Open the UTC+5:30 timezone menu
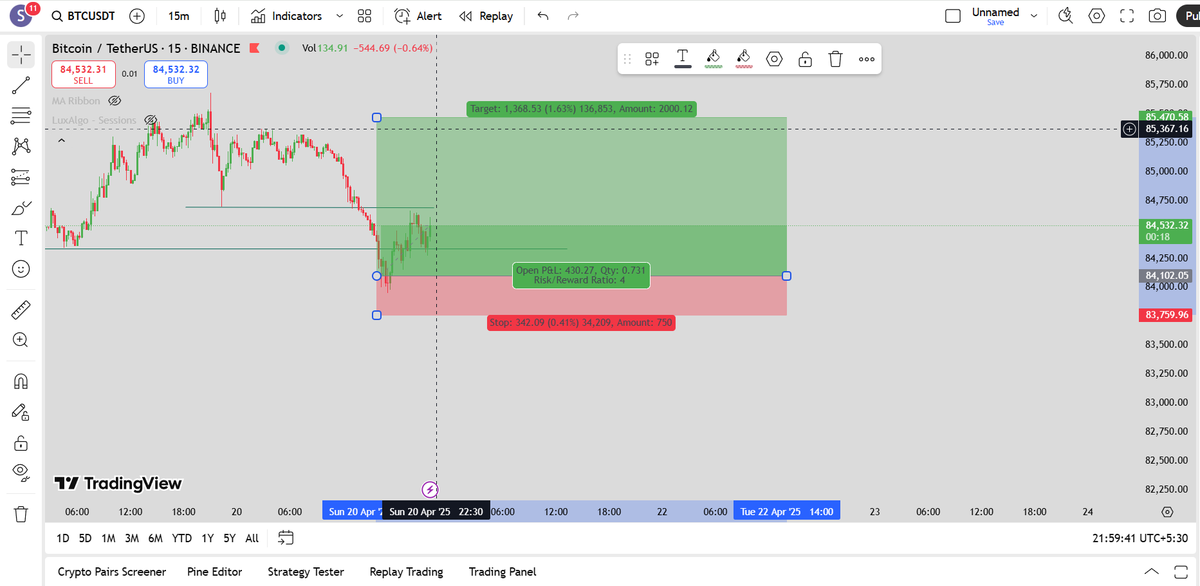The height and width of the screenshot is (586, 1200). (x=1141, y=538)
